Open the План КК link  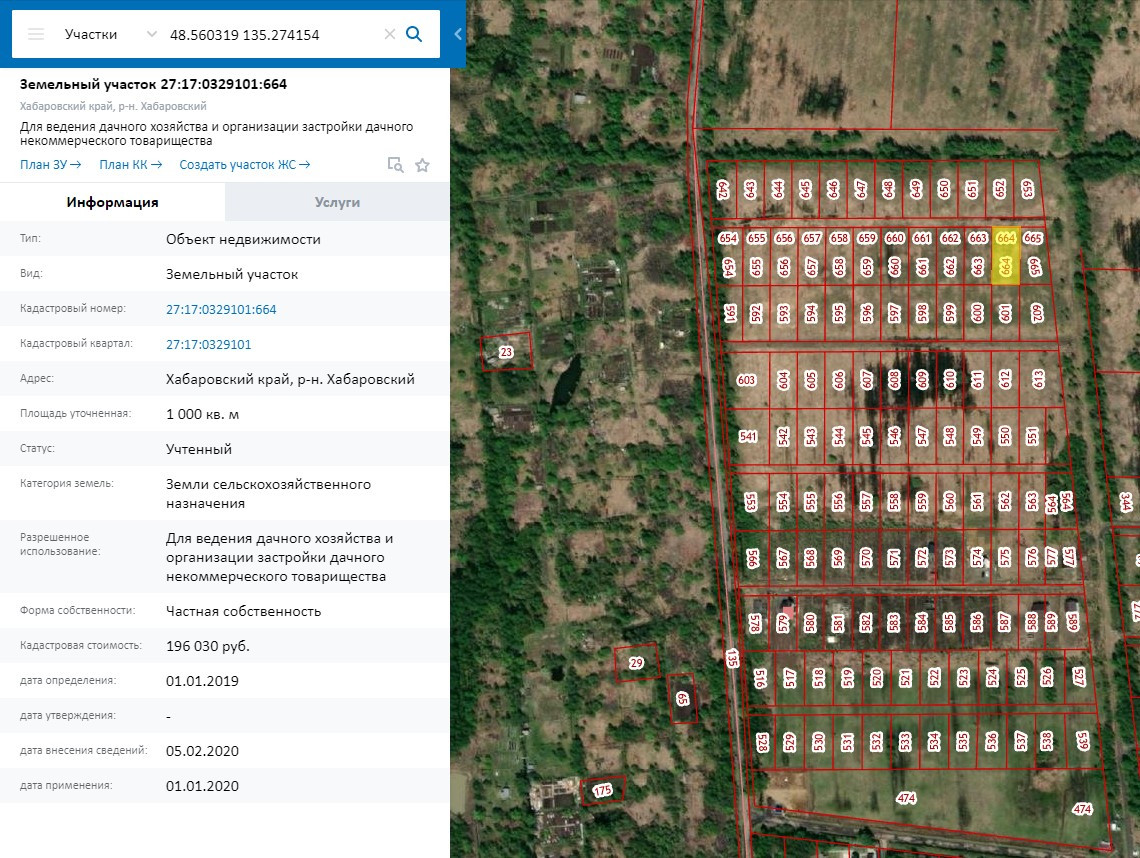click(x=130, y=165)
